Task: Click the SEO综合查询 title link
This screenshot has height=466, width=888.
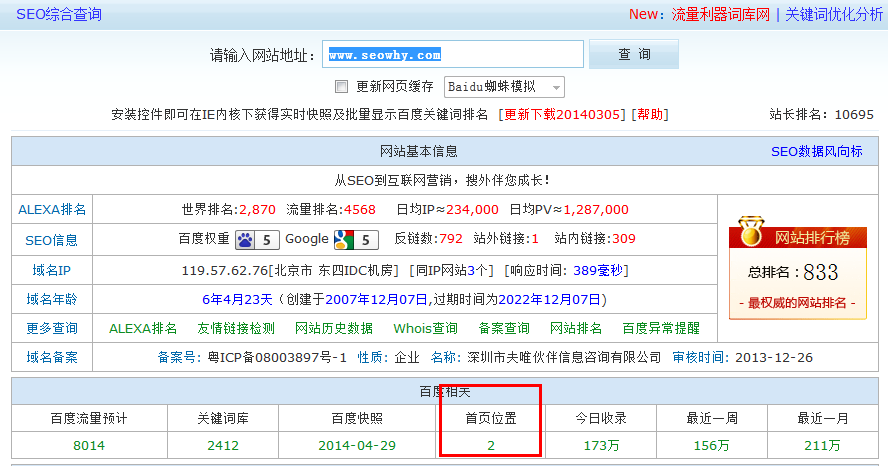Action: click(58, 14)
